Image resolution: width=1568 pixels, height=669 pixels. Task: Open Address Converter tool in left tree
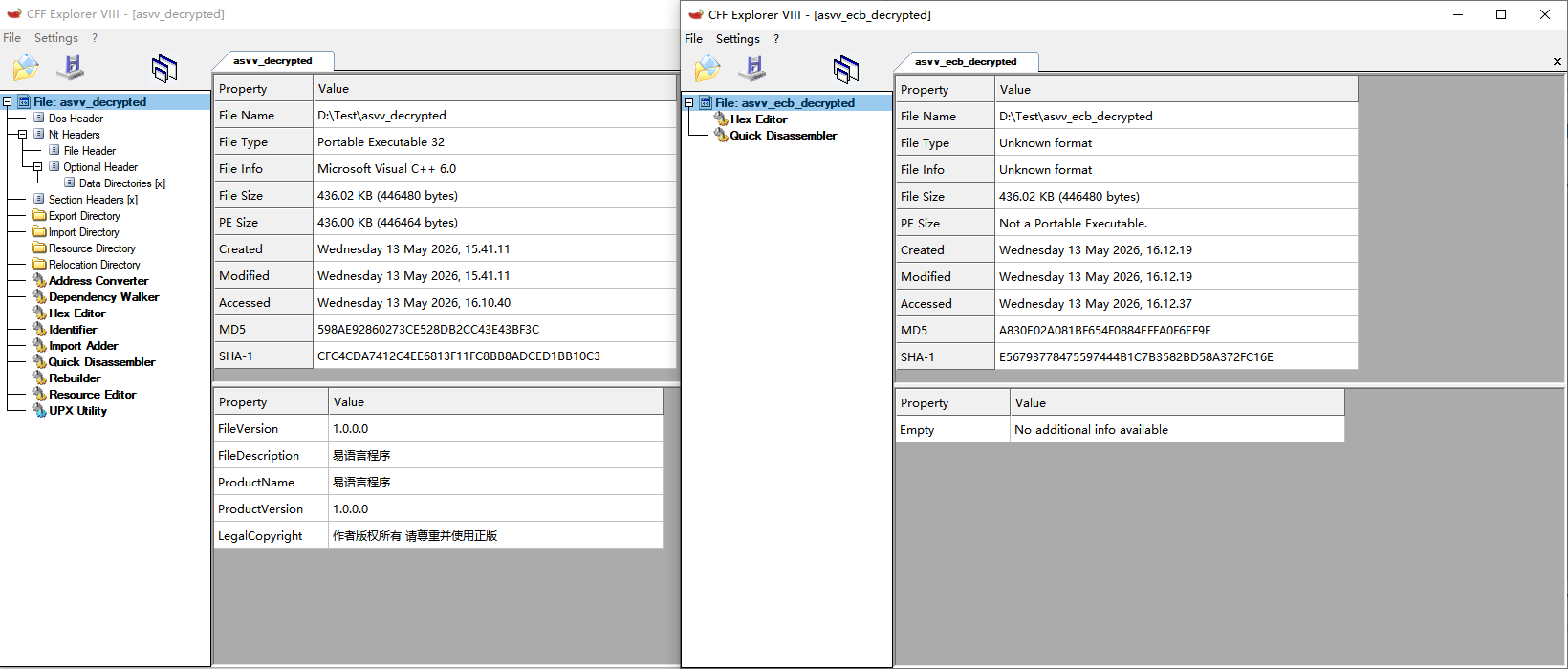click(98, 281)
